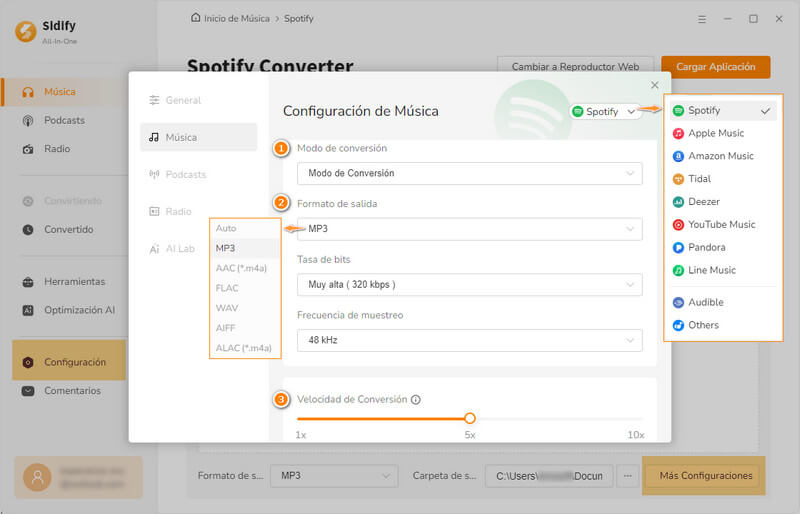Image resolution: width=800 pixels, height=514 pixels.
Task: Select FLAC format option
Action: (x=245, y=288)
